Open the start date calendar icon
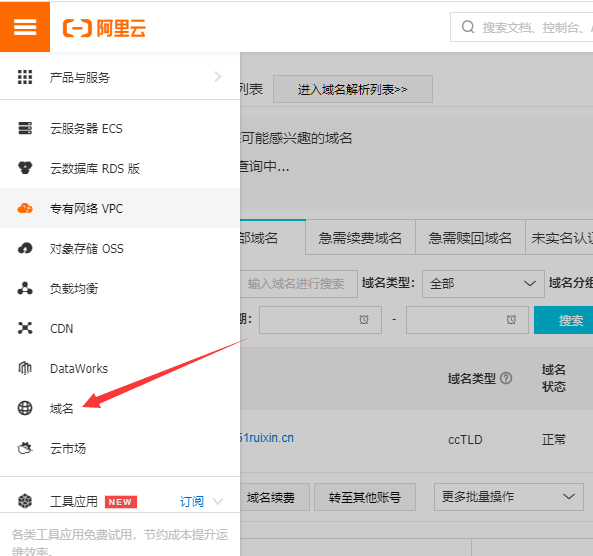This screenshot has width=593, height=556. pyautogui.click(x=364, y=320)
